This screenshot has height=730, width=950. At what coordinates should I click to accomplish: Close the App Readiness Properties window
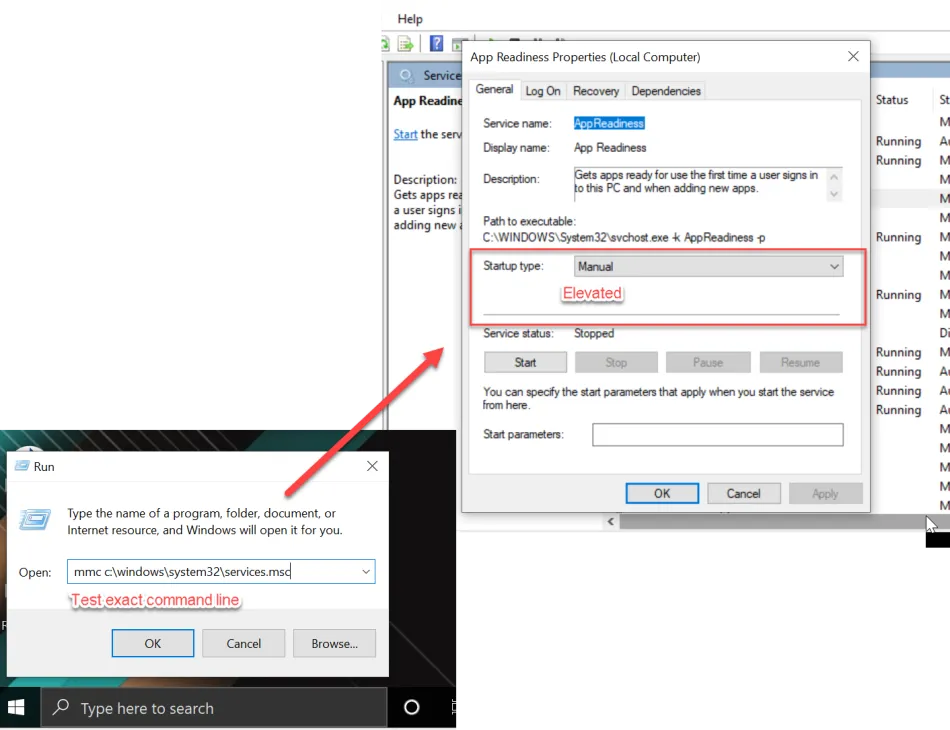[x=853, y=57]
